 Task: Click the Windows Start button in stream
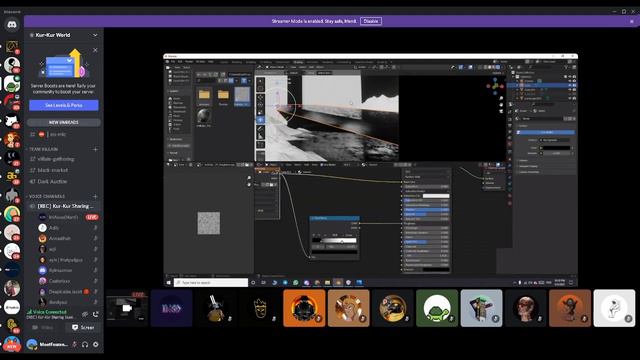point(169,282)
